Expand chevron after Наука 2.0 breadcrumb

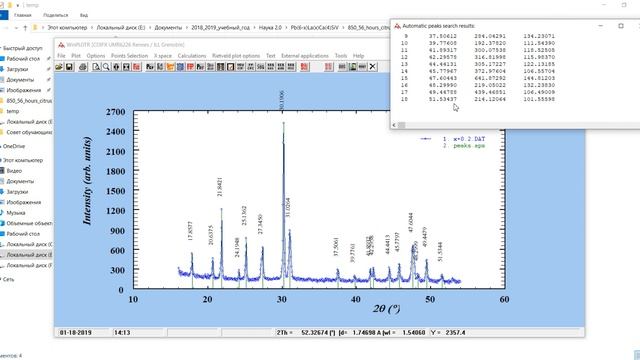[x=286, y=27]
